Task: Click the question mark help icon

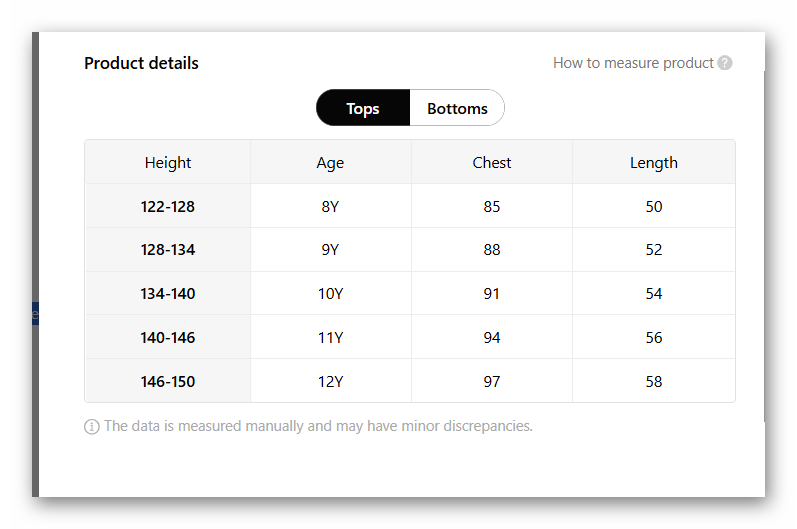Action: point(725,63)
